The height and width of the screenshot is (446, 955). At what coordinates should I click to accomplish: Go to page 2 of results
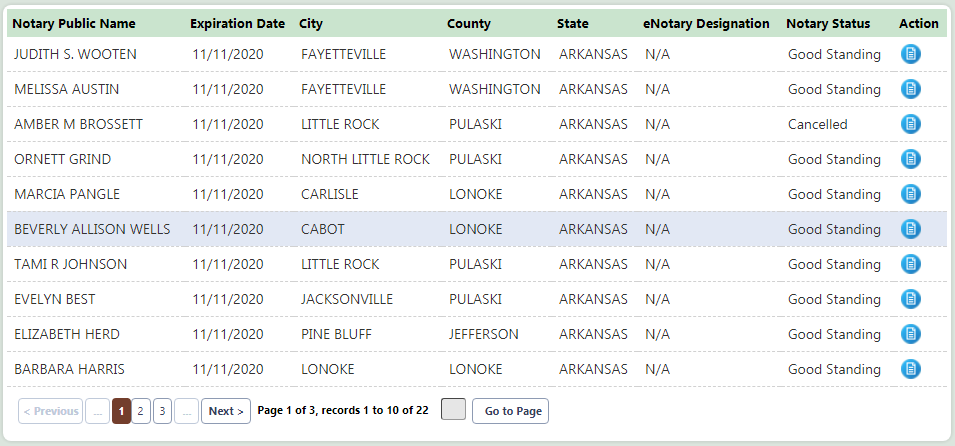point(141,411)
